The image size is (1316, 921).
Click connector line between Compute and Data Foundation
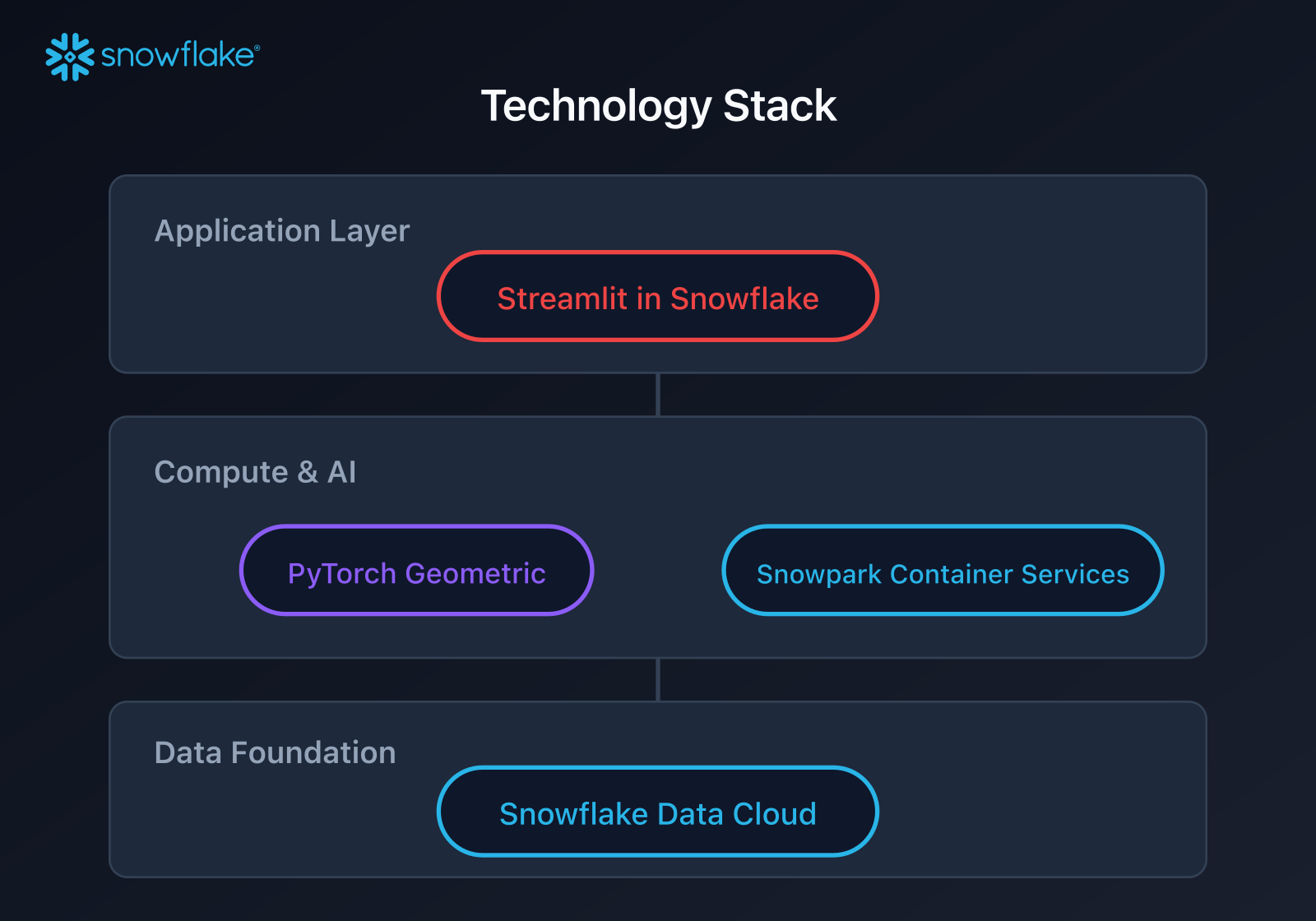658,679
